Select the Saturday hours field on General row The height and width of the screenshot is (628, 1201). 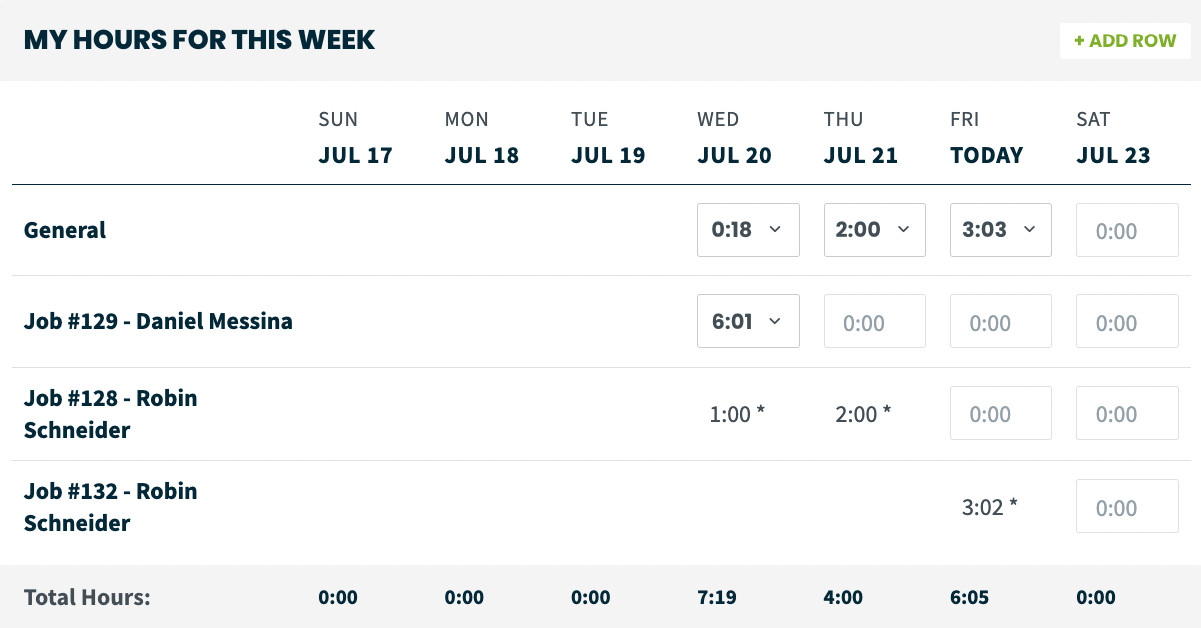[1127, 230]
